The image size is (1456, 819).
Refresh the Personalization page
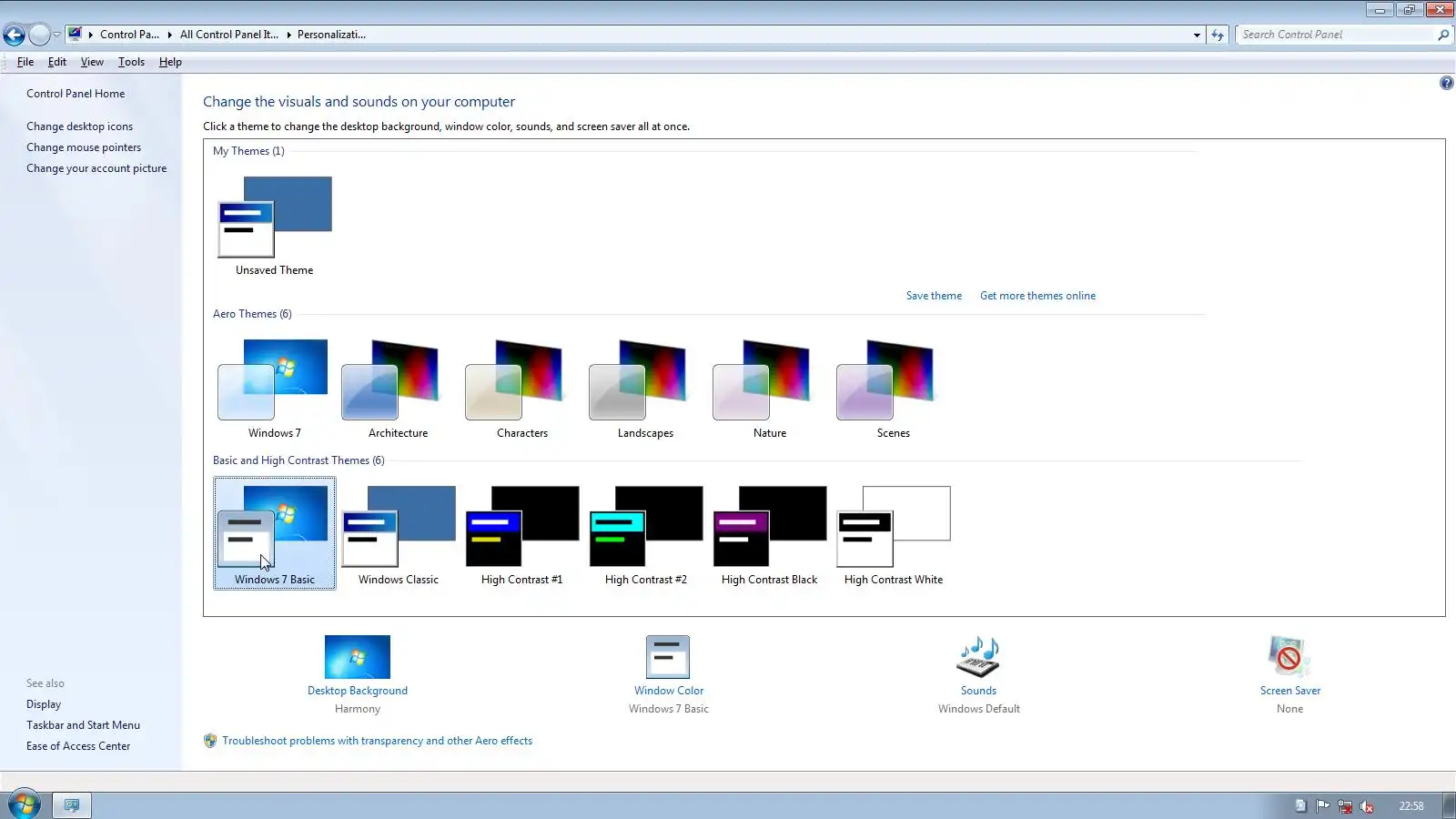click(1218, 35)
